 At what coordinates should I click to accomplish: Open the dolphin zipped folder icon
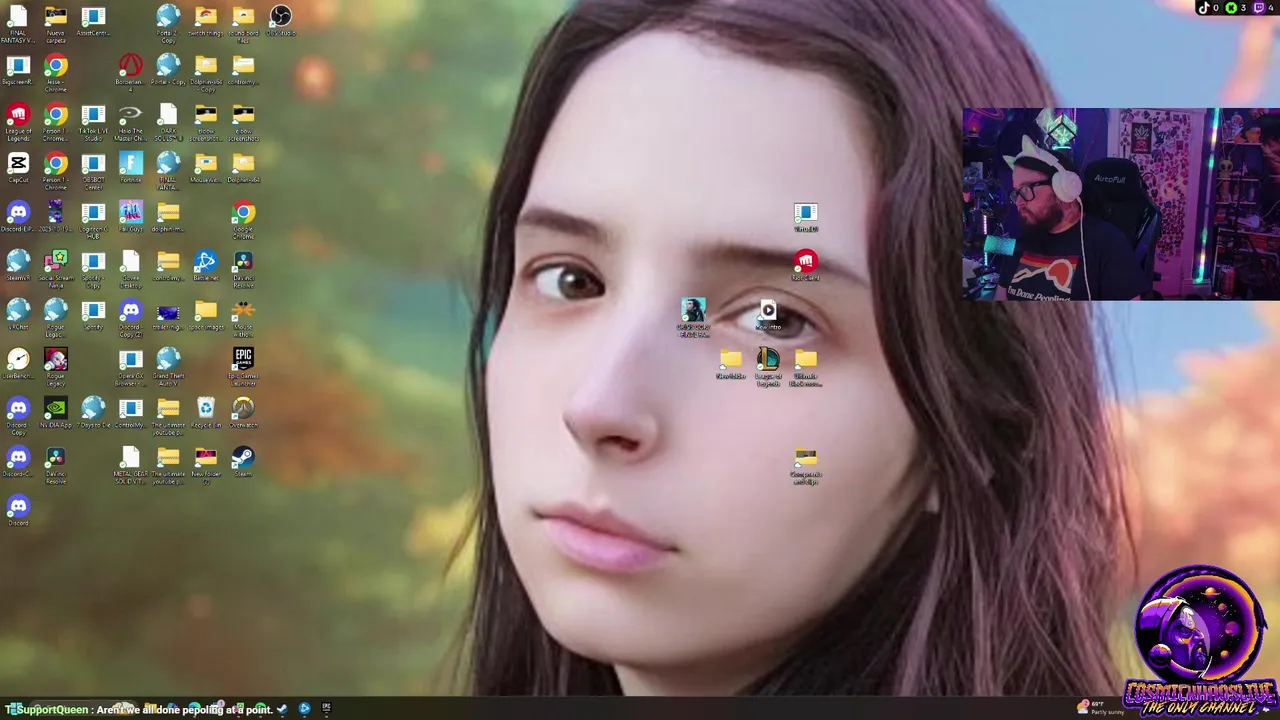[x=168, y=212]
